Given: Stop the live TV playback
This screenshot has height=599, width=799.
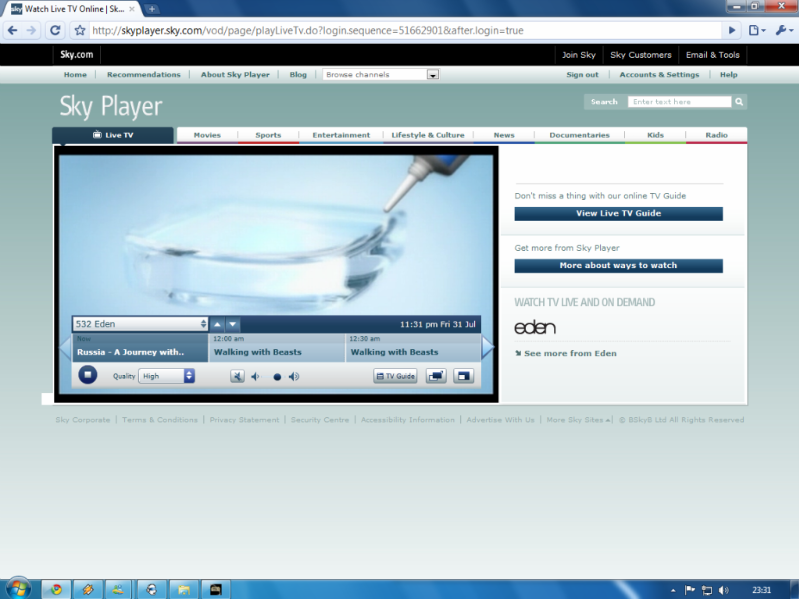Looking at the screenshot, I should point(88,375).
